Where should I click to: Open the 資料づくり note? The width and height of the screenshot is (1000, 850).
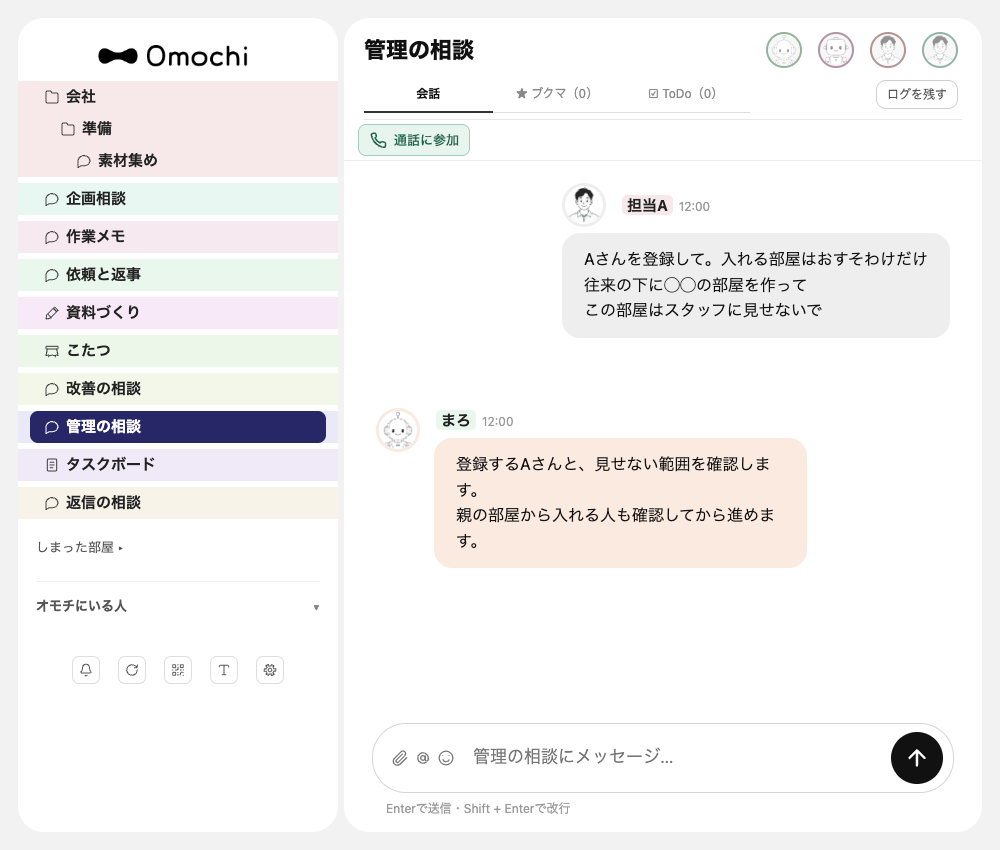[x=178, y=312]
